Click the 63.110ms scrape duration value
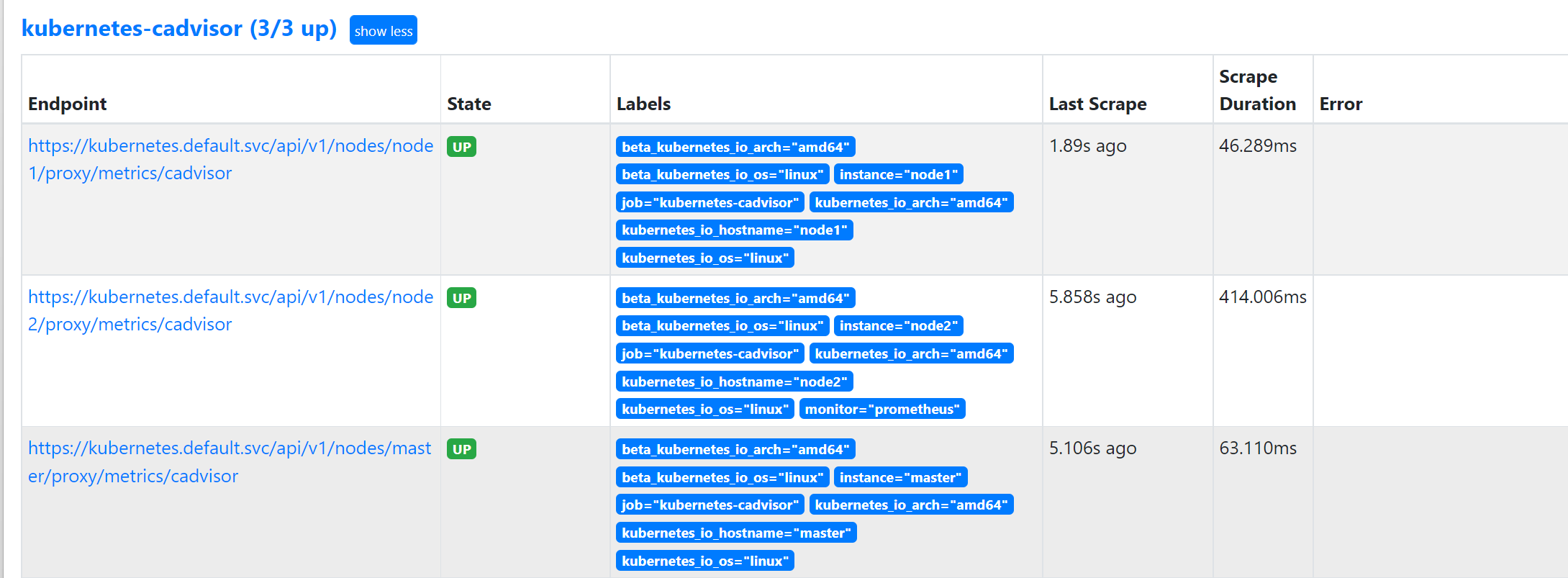The image size is (1568, 578). 1258,448
